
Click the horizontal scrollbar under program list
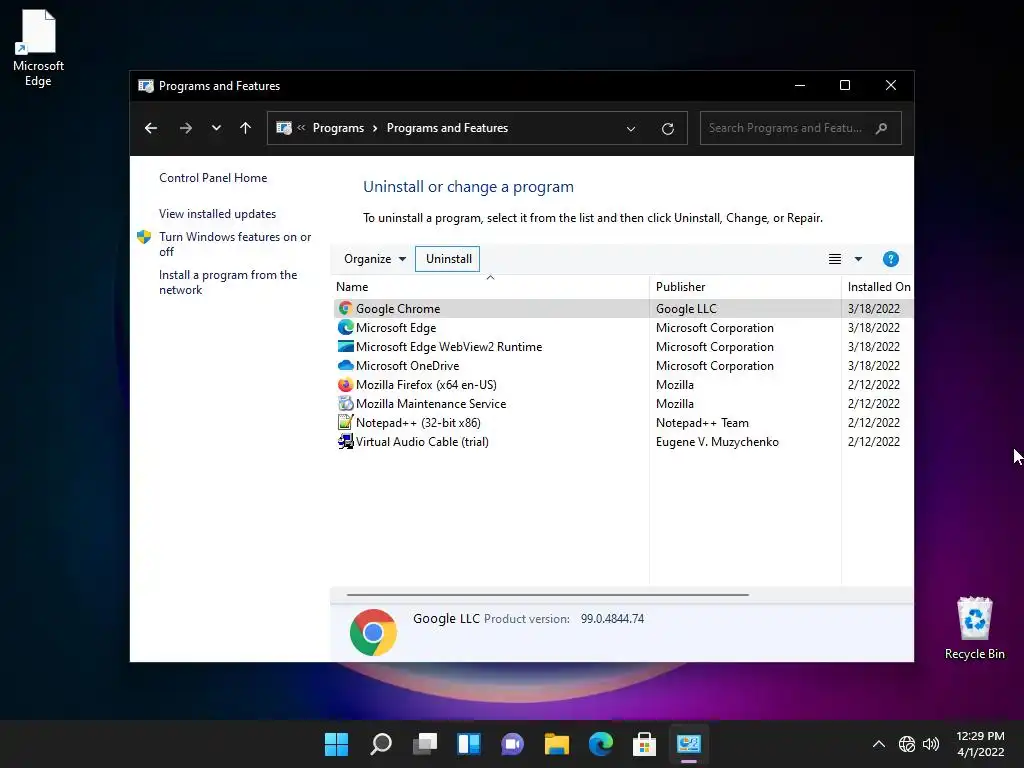pyautogui.click(x=547, y=595)
